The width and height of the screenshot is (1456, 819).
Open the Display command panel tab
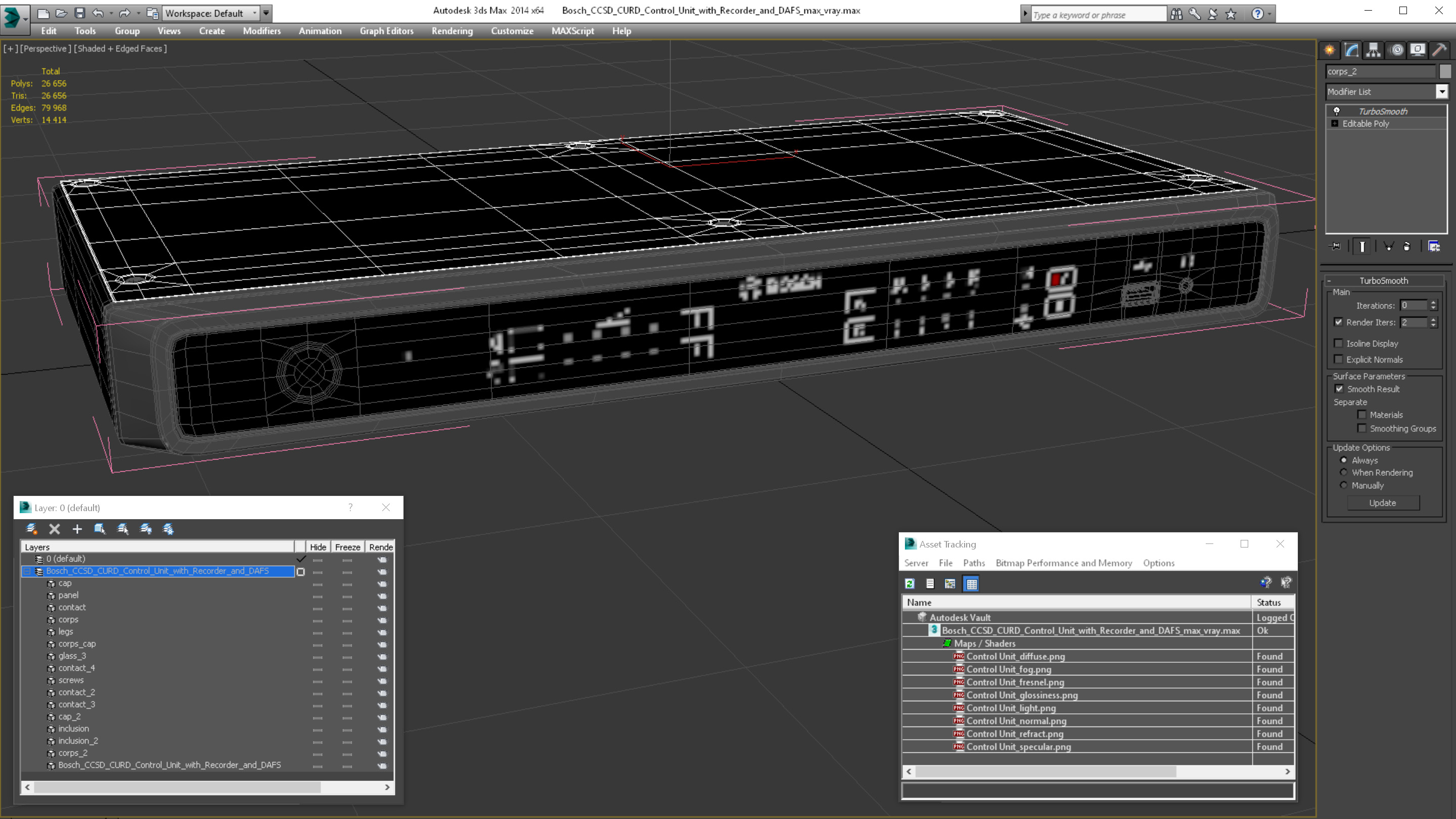point(1418,50)
